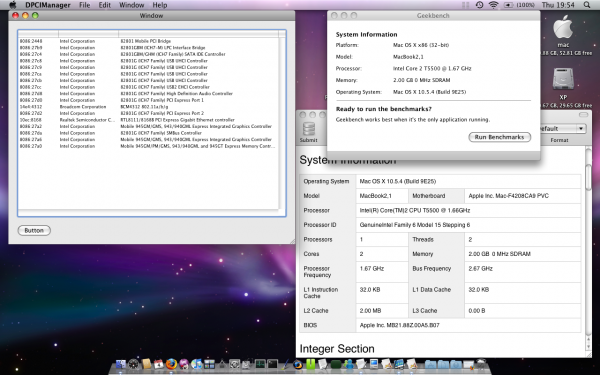Select the 8086:27c8 USB UHCI Controller row
This screenshot has width=600, height=375.
148,60
